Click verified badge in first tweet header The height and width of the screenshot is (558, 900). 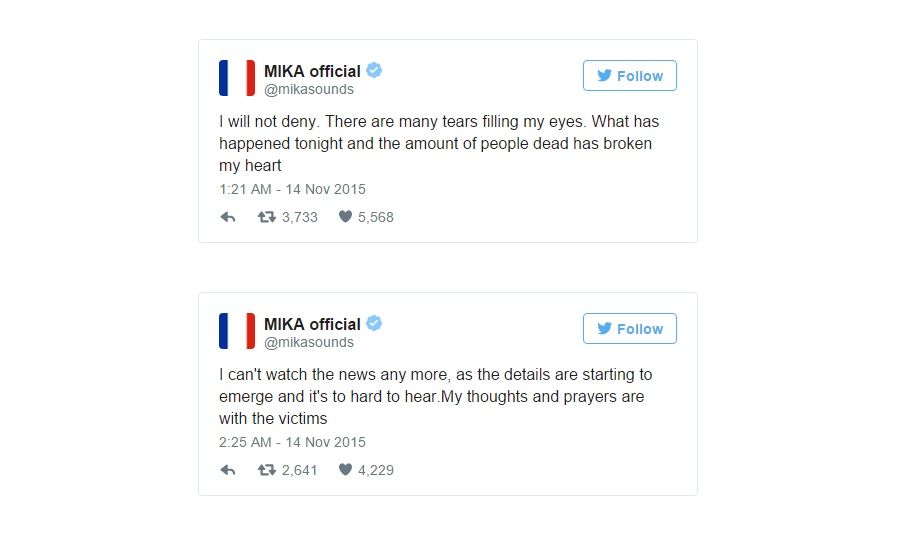[x=374, y=70]
